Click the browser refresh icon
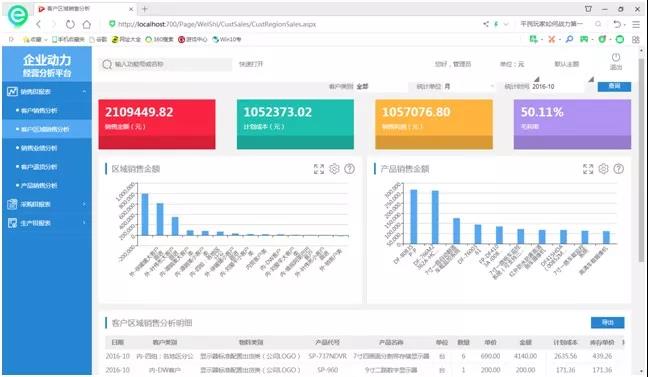 tap(70, 24)
